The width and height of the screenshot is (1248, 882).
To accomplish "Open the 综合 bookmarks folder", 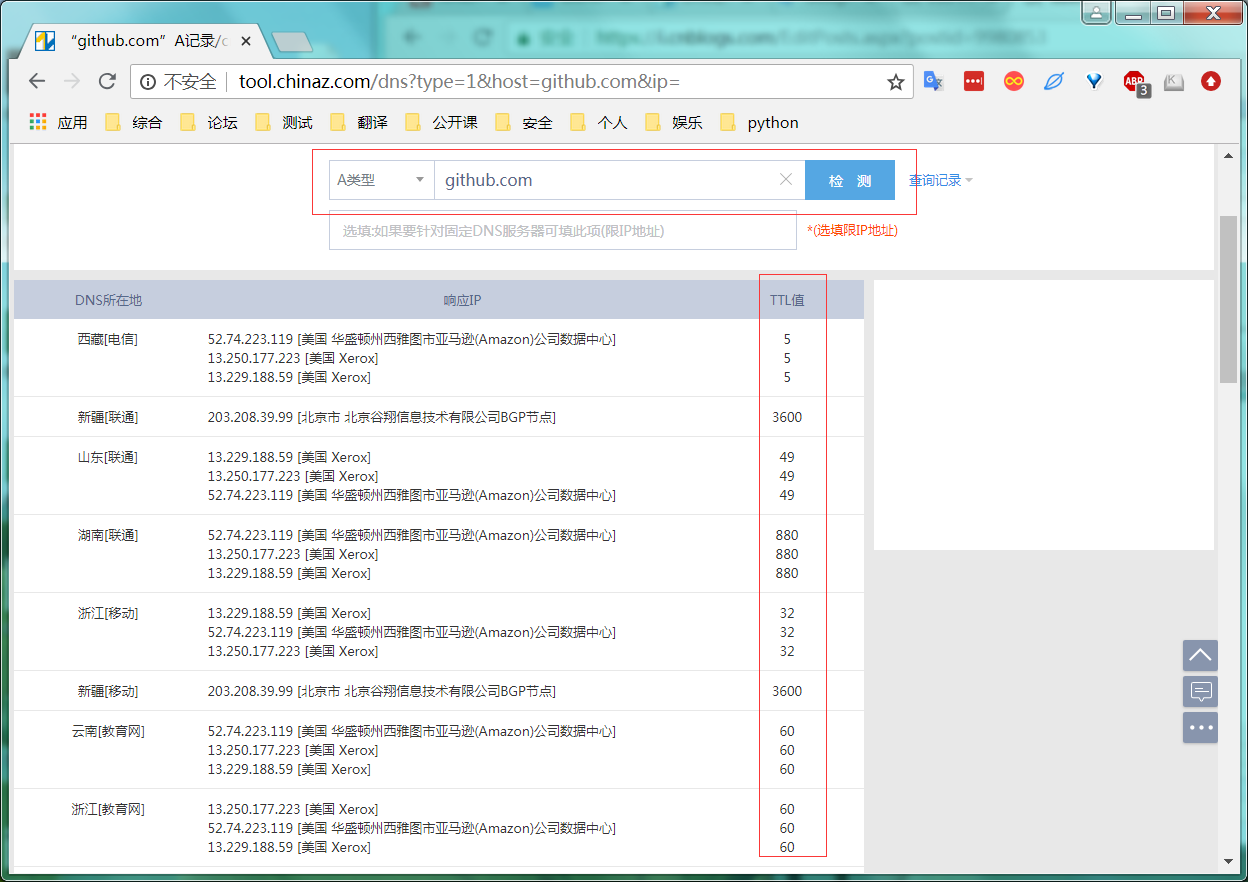I will pos(134,123).
